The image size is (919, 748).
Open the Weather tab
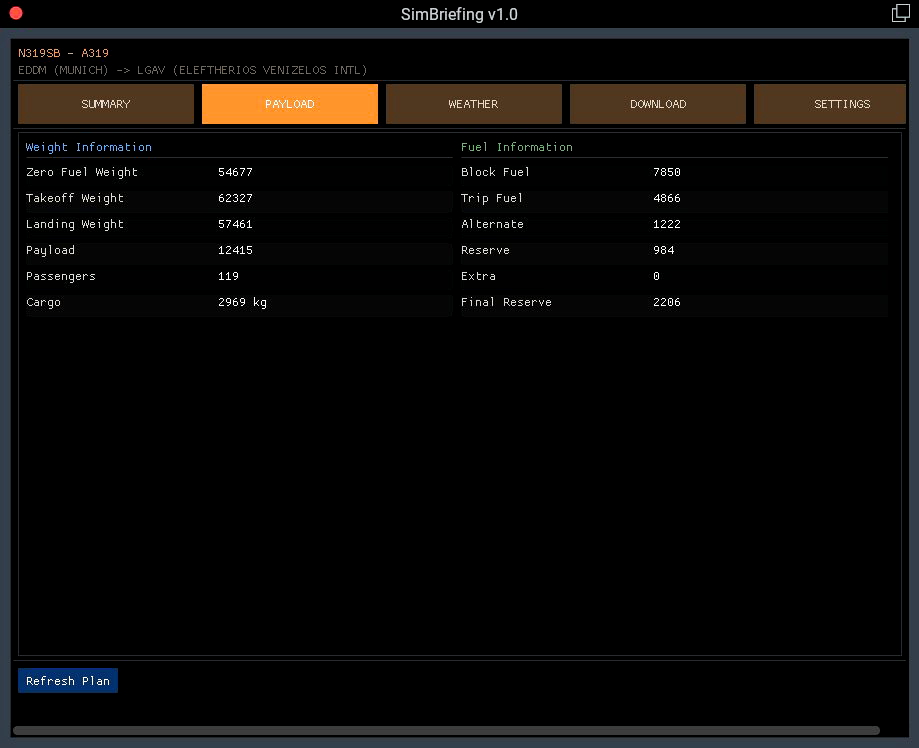[473, 104]
